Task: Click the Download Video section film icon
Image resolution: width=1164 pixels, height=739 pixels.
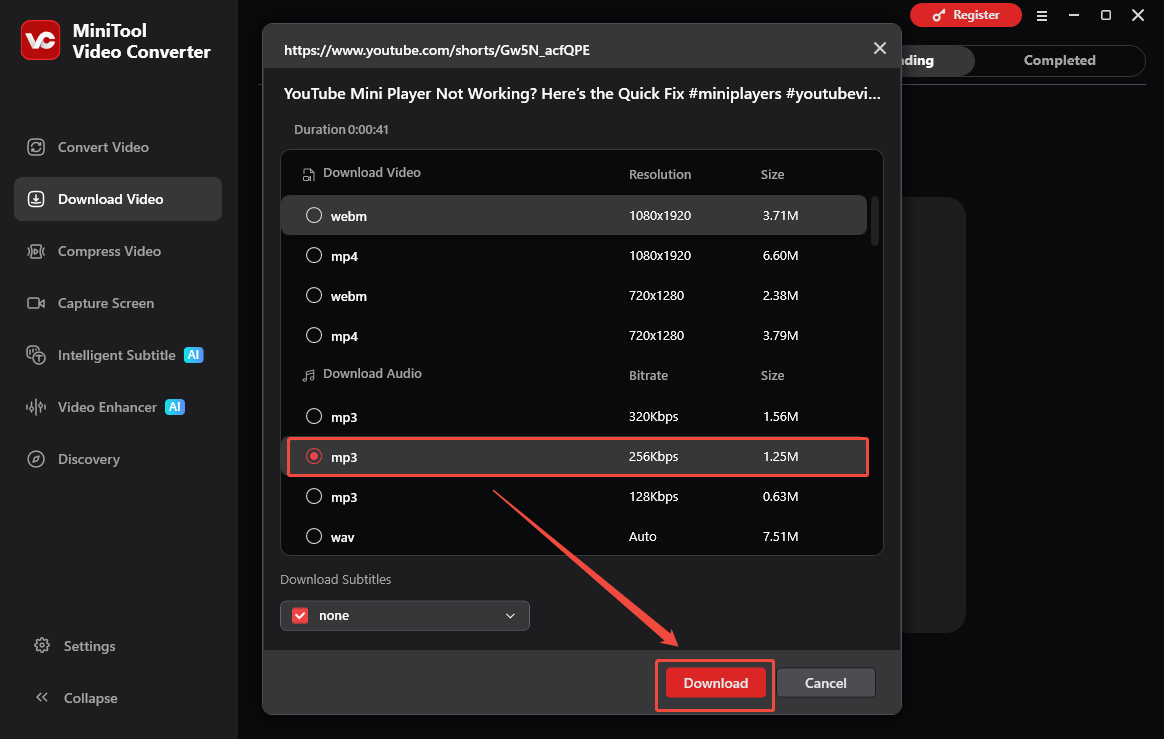Action: pos(308,175)
